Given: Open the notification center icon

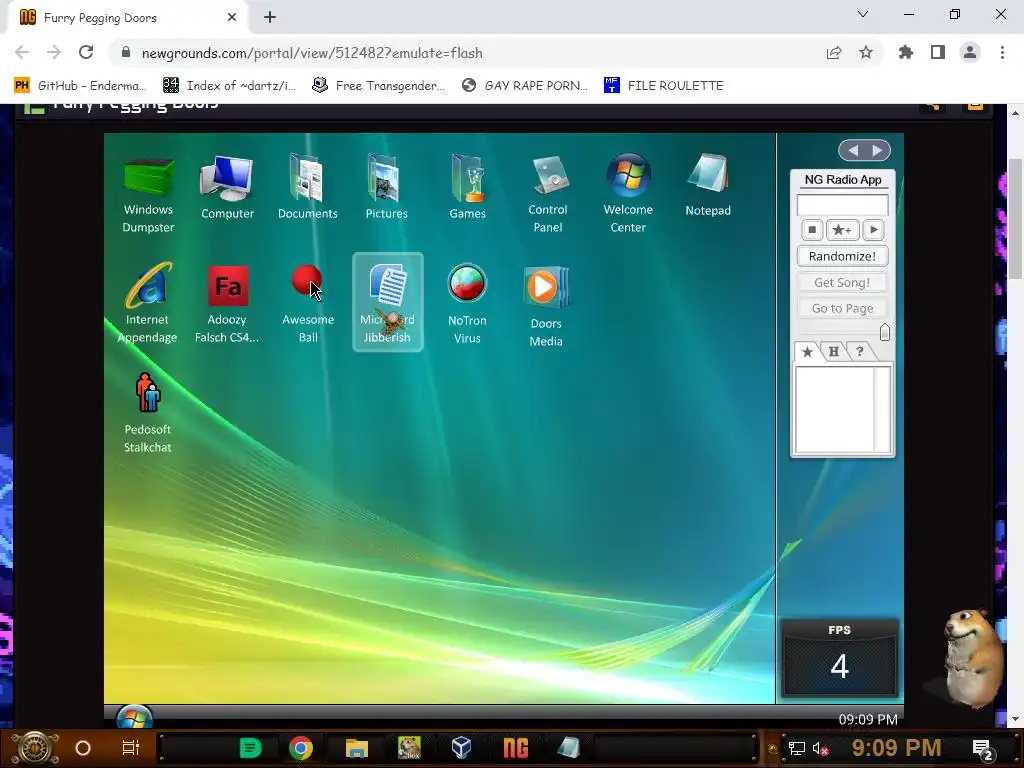Looking at the screenshot, I should (983, 749).
